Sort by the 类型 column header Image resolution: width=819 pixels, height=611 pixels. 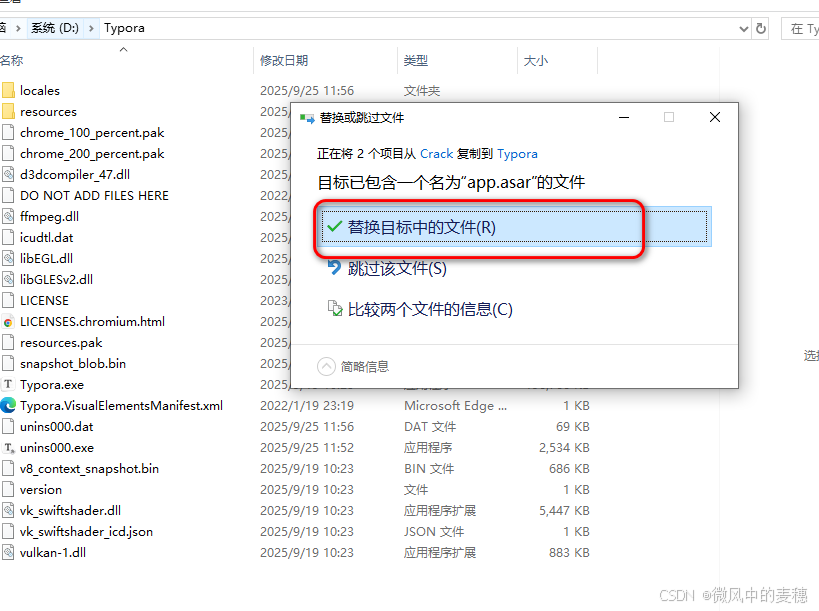(416, 61)
